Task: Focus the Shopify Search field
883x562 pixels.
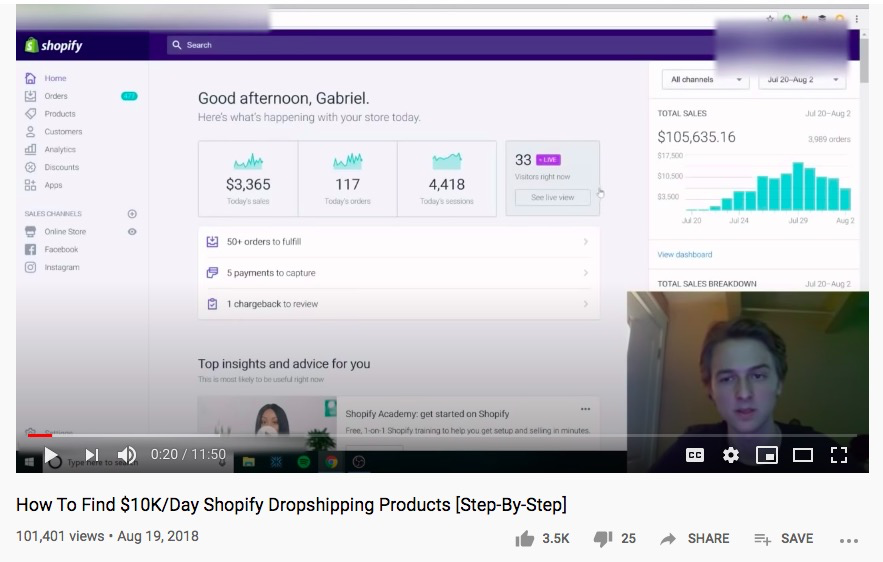Action: pos(439,45)
